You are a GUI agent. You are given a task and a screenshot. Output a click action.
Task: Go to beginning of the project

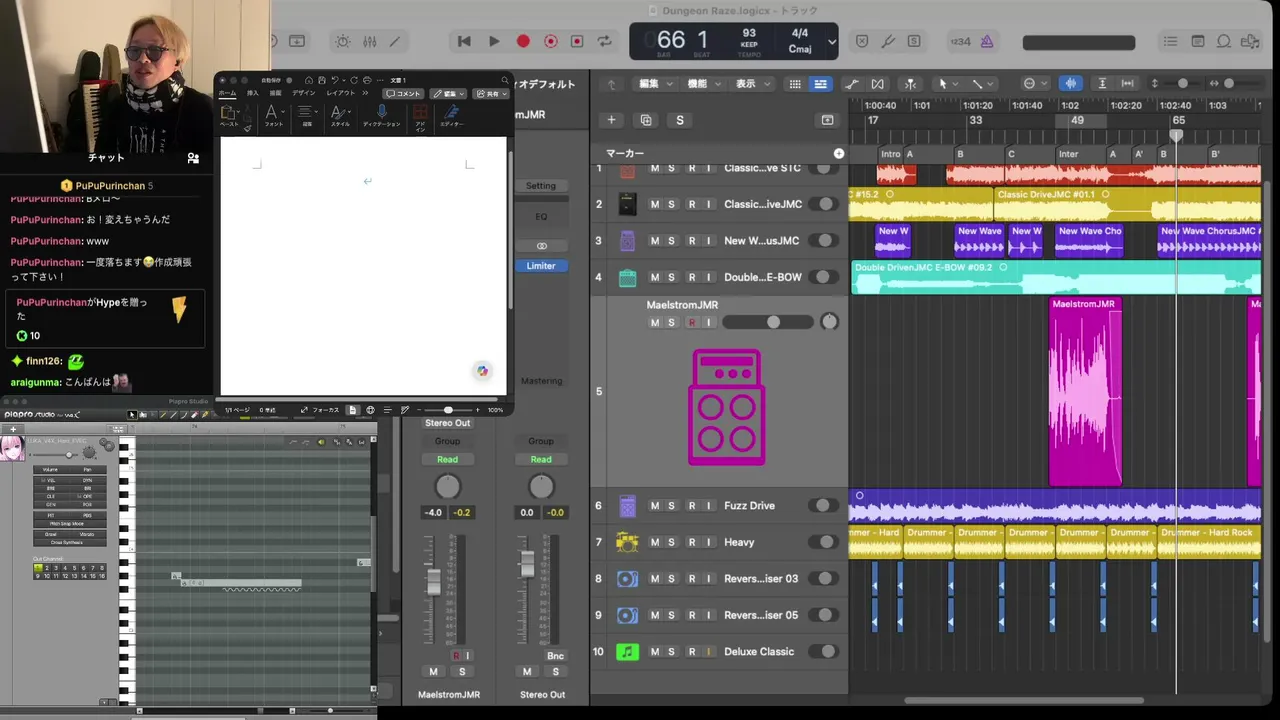pos(464,41)
